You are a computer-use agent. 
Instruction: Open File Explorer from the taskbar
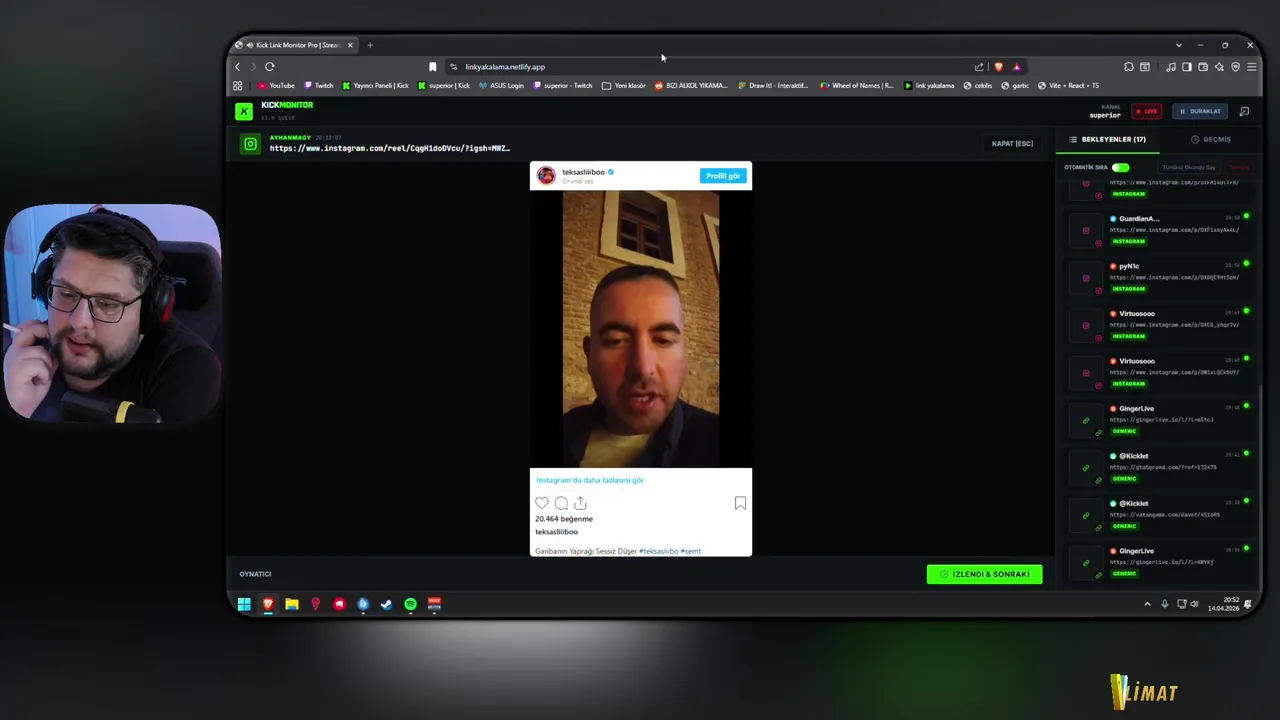292,604
